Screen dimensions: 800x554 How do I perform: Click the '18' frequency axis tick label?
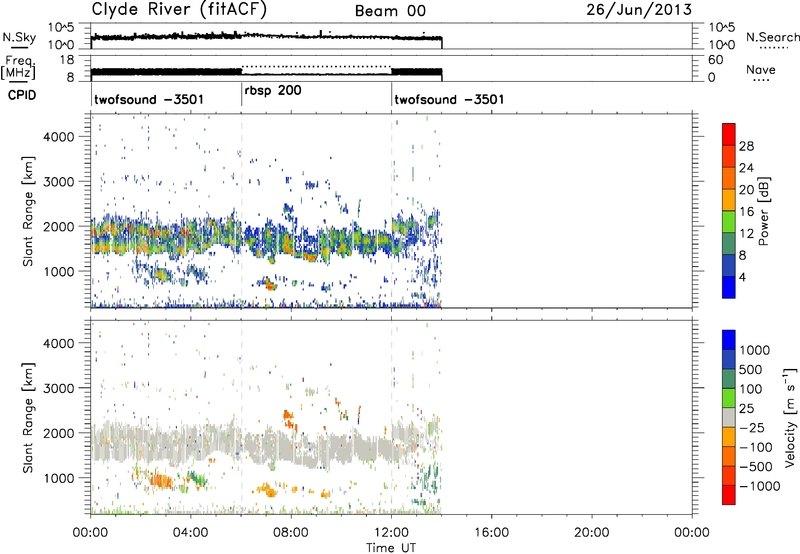click(x=68, y=60)
